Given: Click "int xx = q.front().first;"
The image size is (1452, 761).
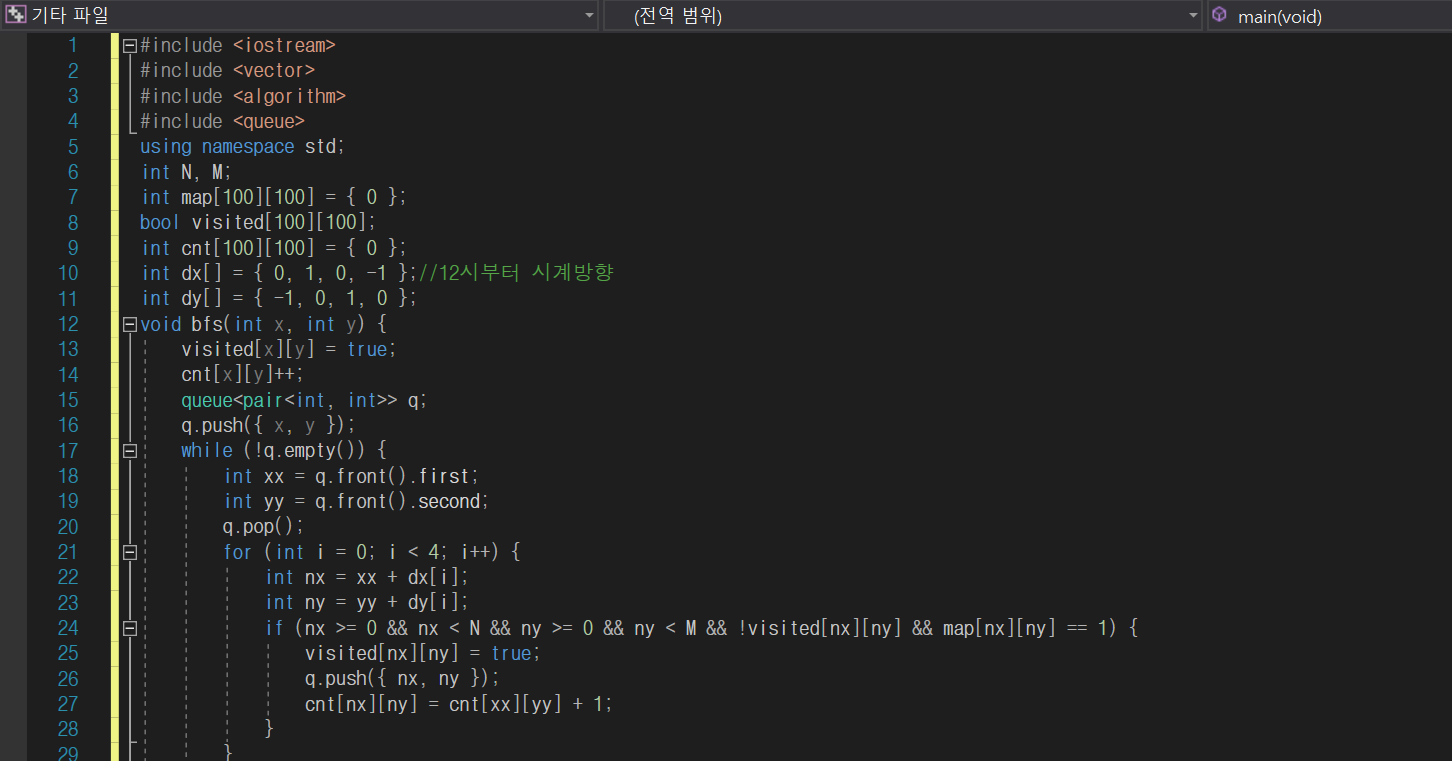Looking at the screenshot, I should 352,476.
